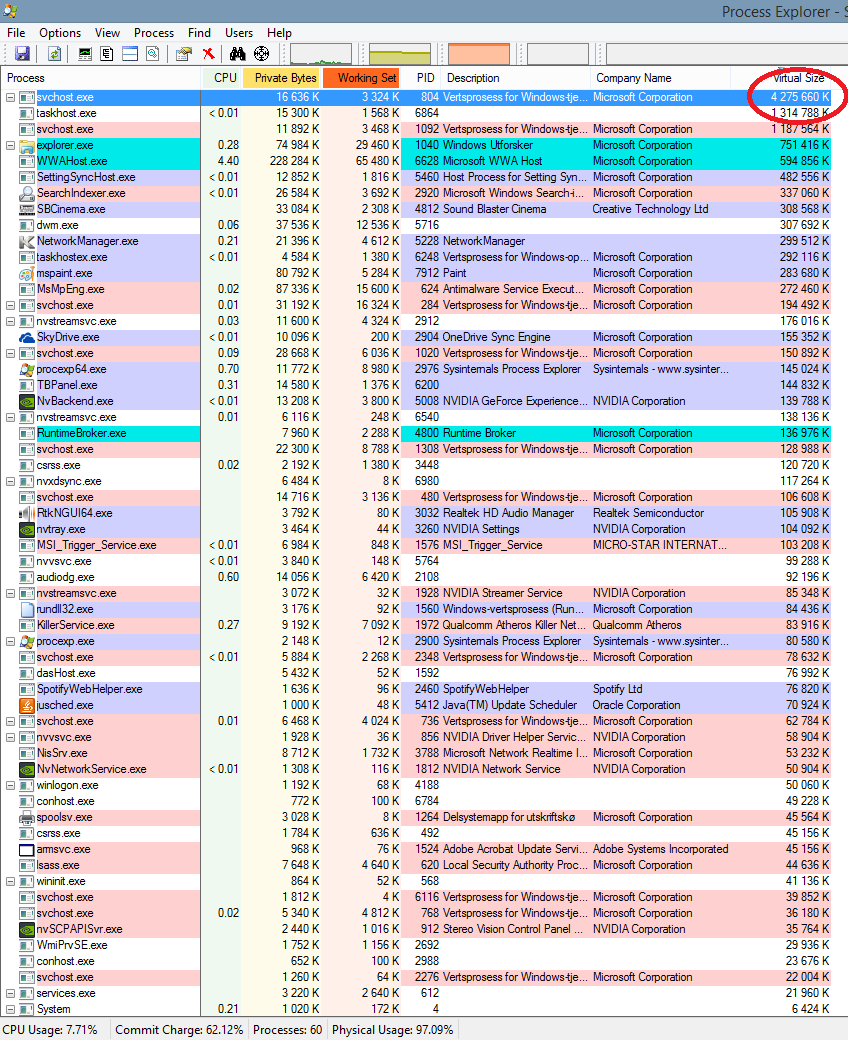Click the armsvc.exe process icon
Screen dimensions: 848x1040
[x=27, y=849]
